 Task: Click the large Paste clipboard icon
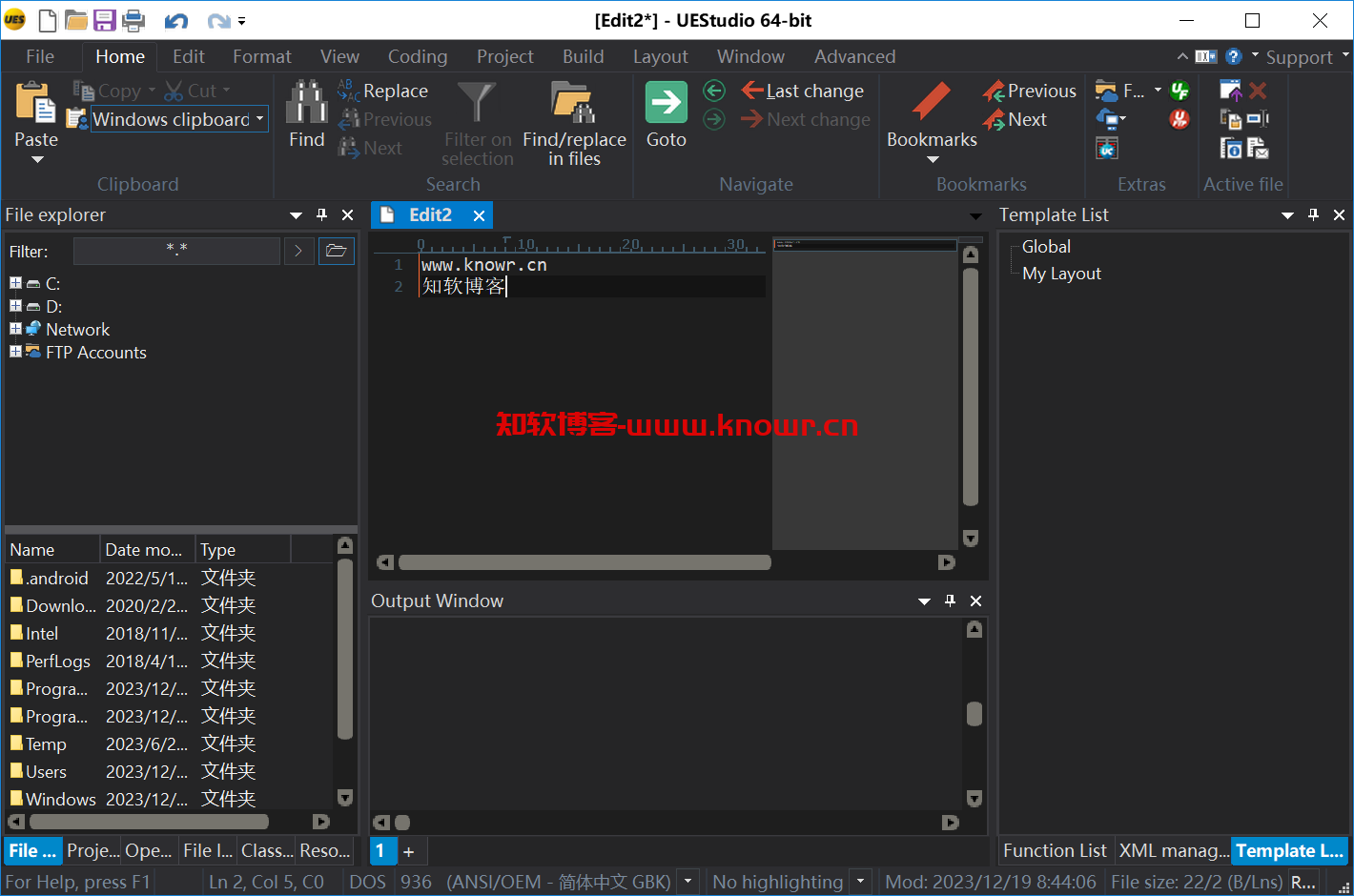coord(36,102)
